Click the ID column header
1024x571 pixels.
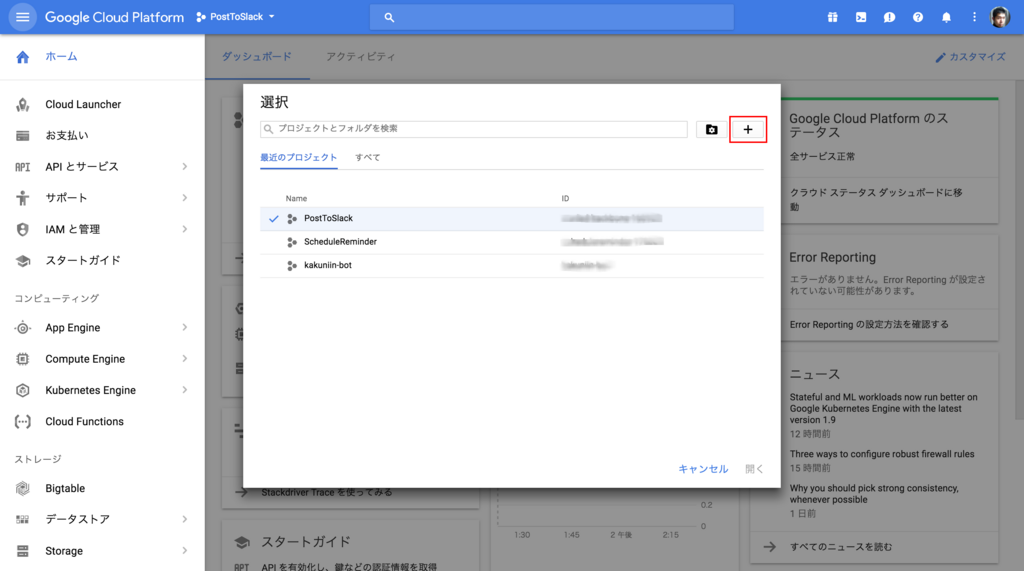click(565, 199)
